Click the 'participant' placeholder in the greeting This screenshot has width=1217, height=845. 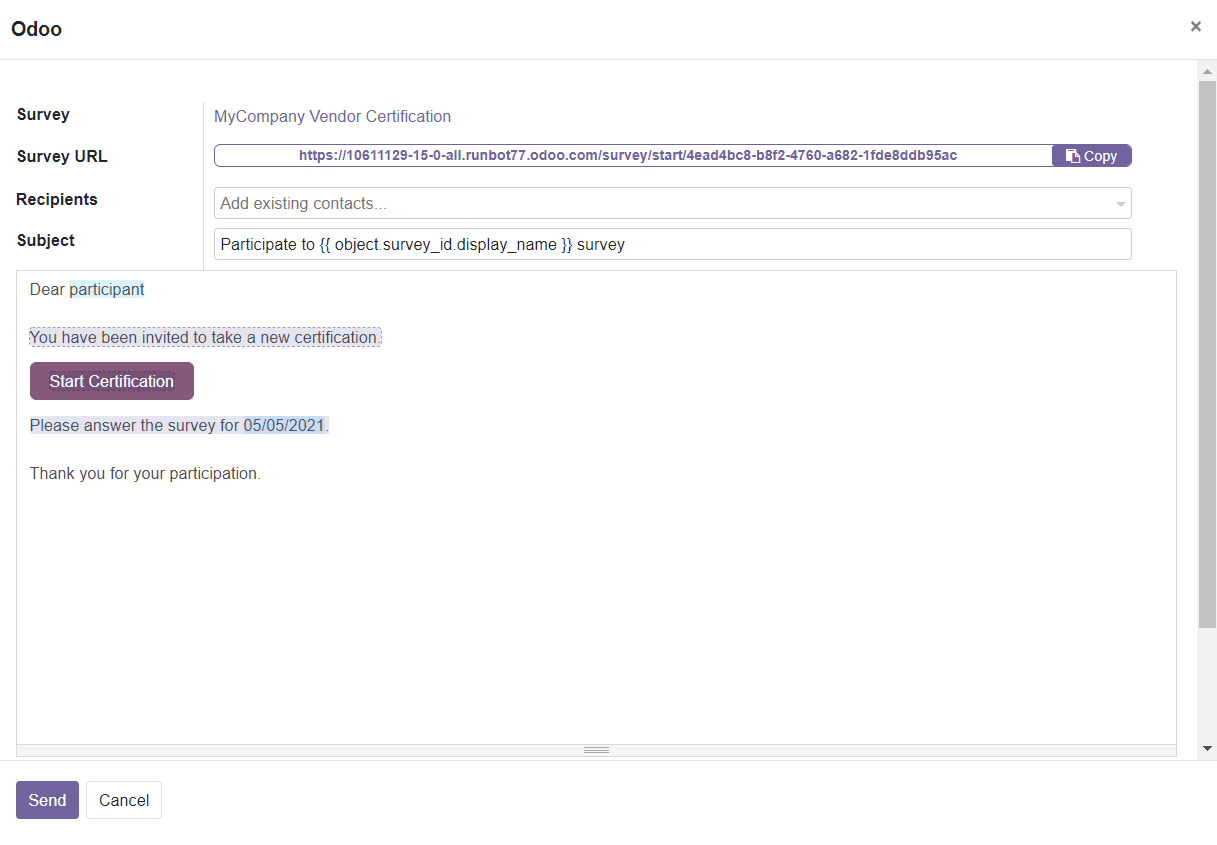[x=107, y=289]
